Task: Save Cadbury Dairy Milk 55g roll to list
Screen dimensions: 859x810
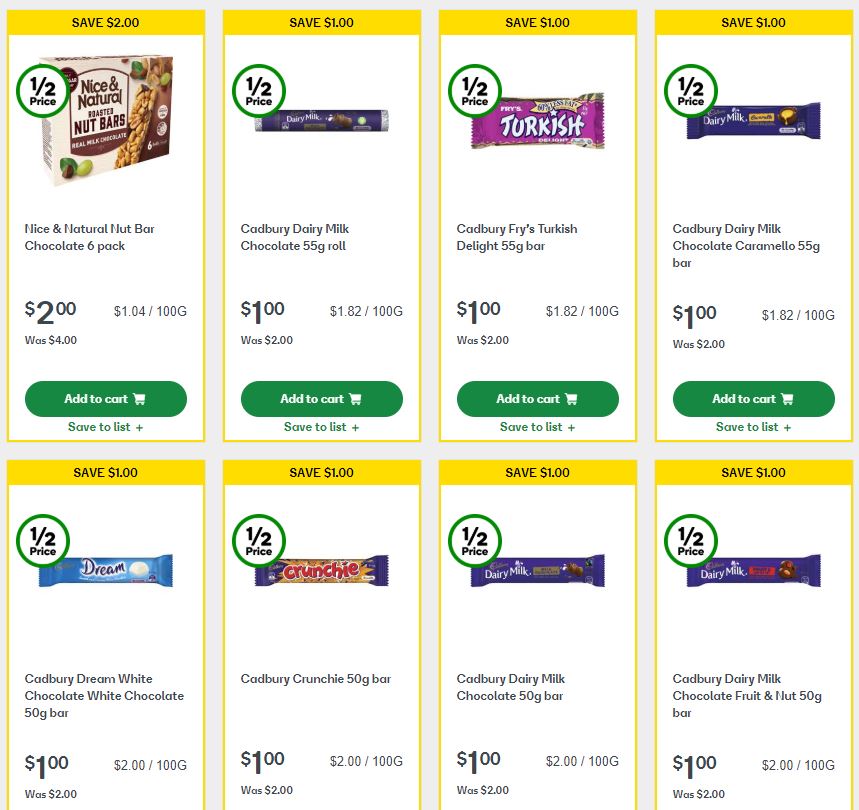Action: coord(321,427)
